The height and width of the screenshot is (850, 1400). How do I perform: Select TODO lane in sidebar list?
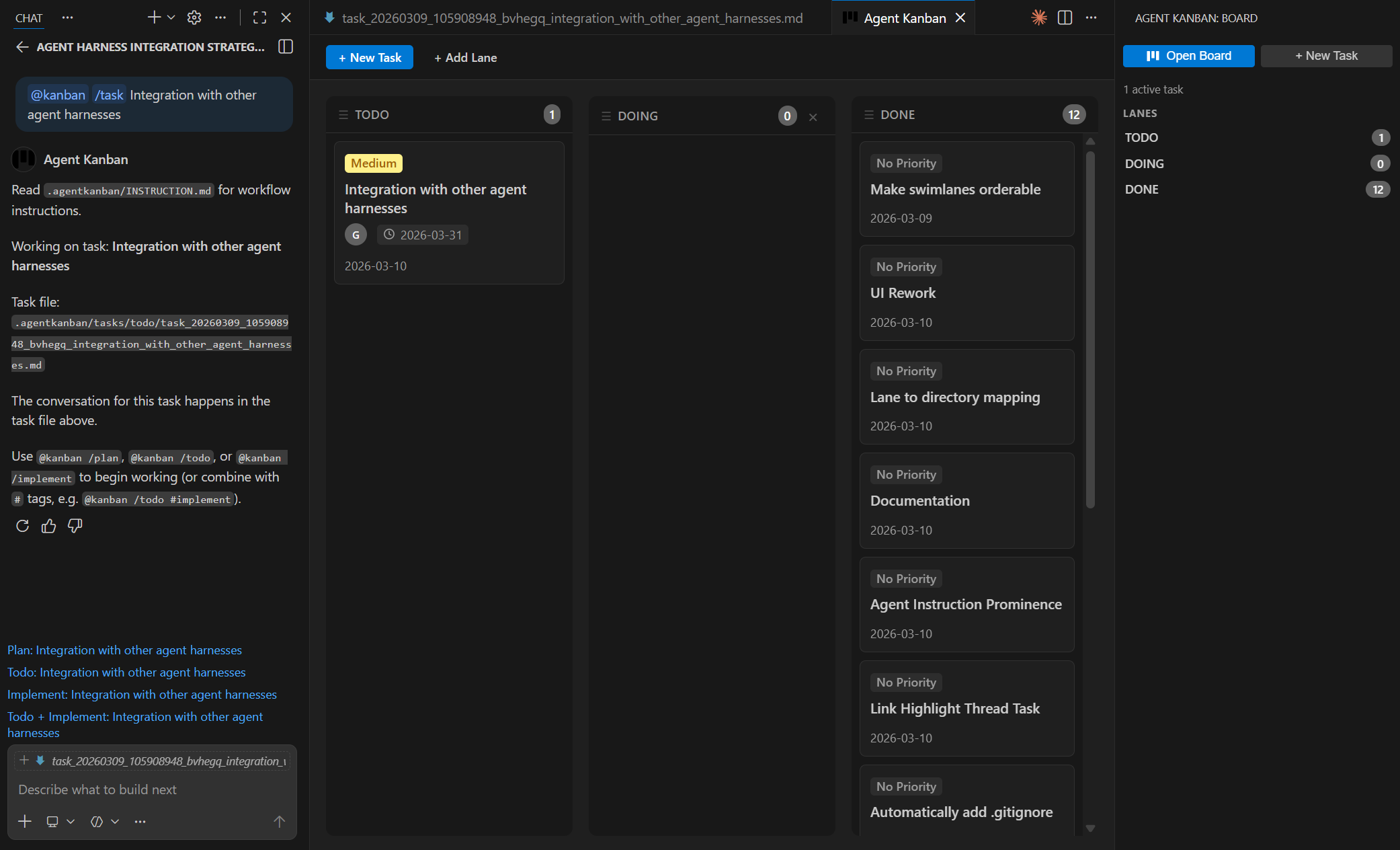(x=1257, y=138)
